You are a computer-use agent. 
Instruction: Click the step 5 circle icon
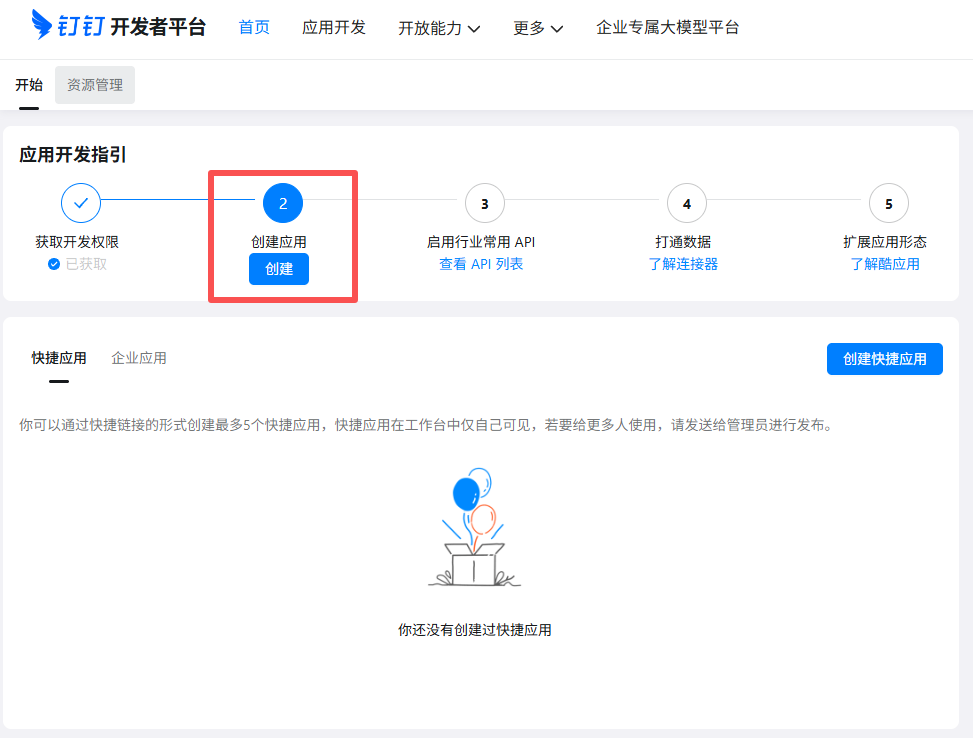889,203
